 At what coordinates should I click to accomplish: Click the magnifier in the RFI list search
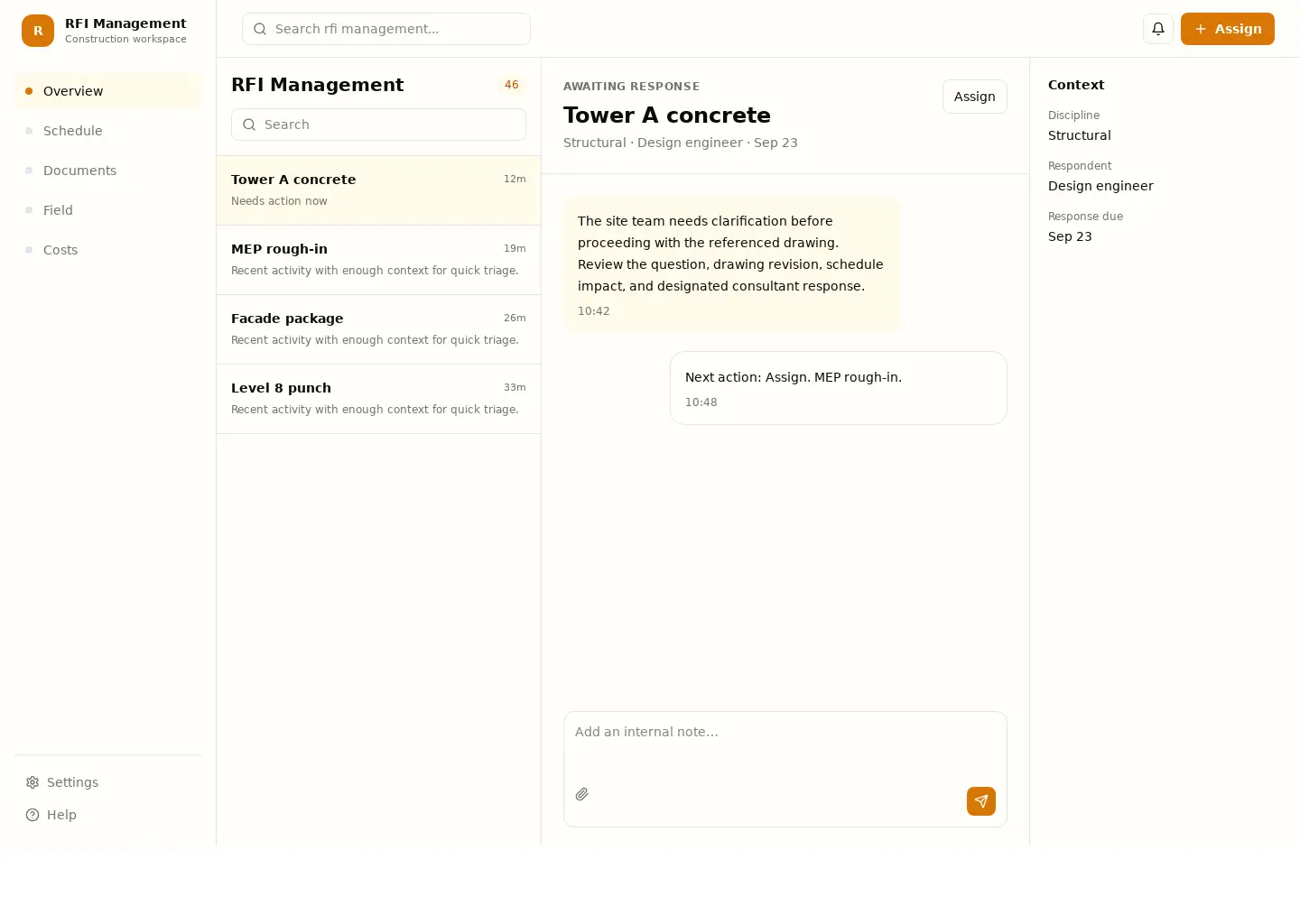[249, 125]
